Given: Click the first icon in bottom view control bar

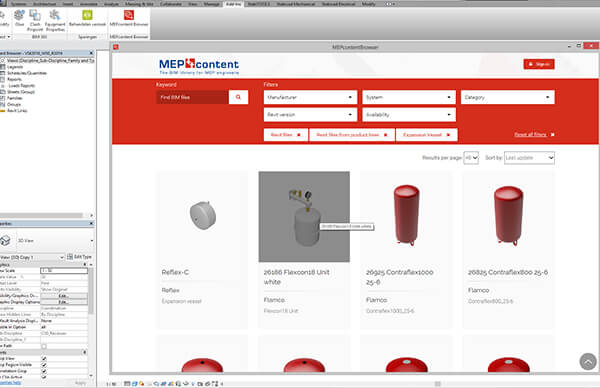Looking at the screenshot, I should click(x=127, y=383).
